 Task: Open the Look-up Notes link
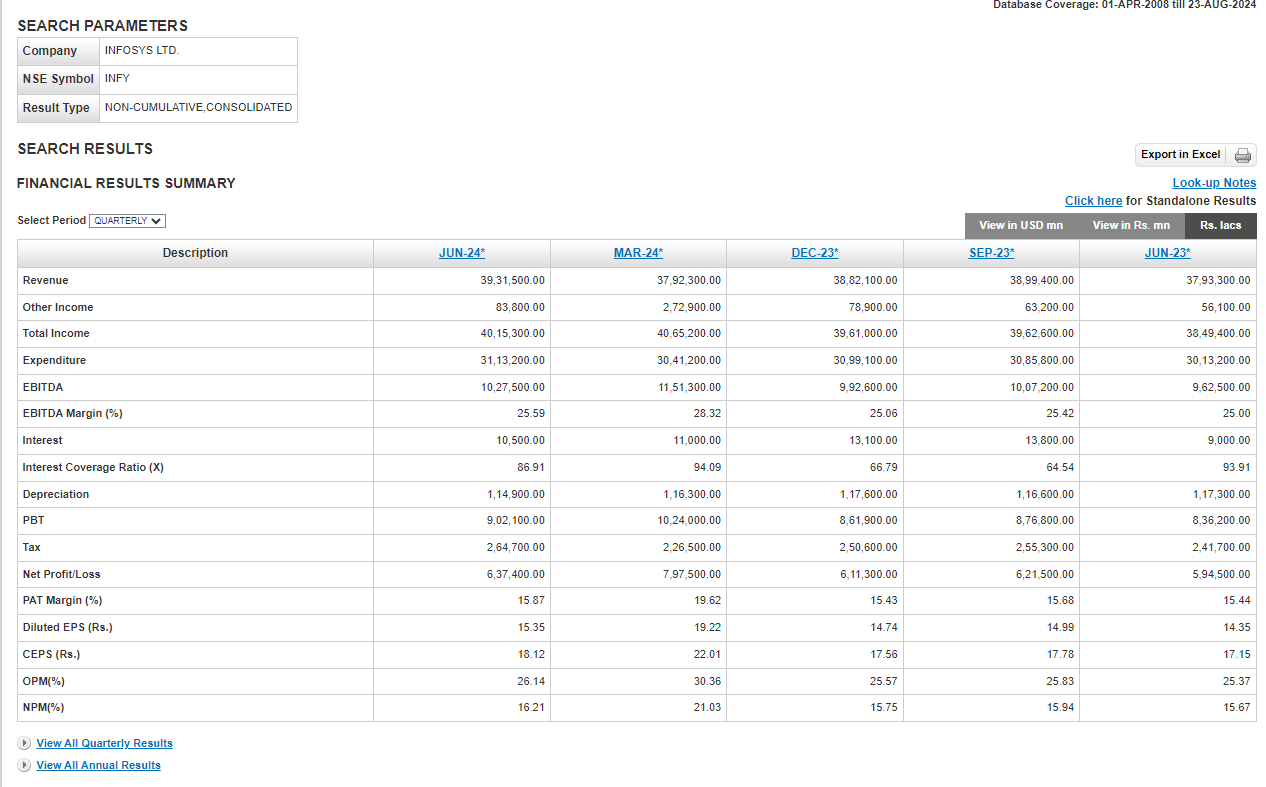(x=1214, y=183)
